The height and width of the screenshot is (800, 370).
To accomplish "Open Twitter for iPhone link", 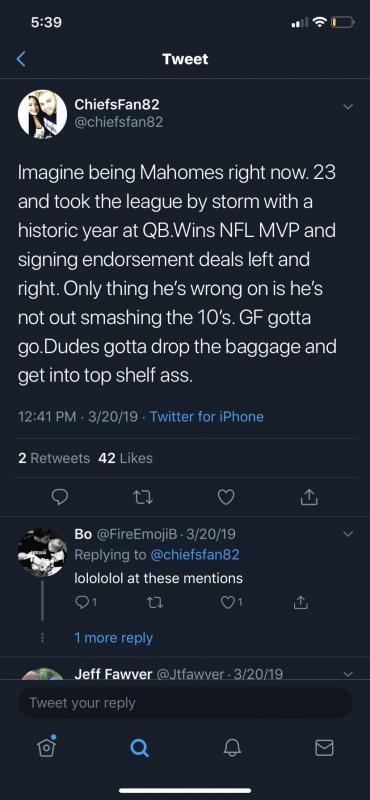I will point(207,417).
